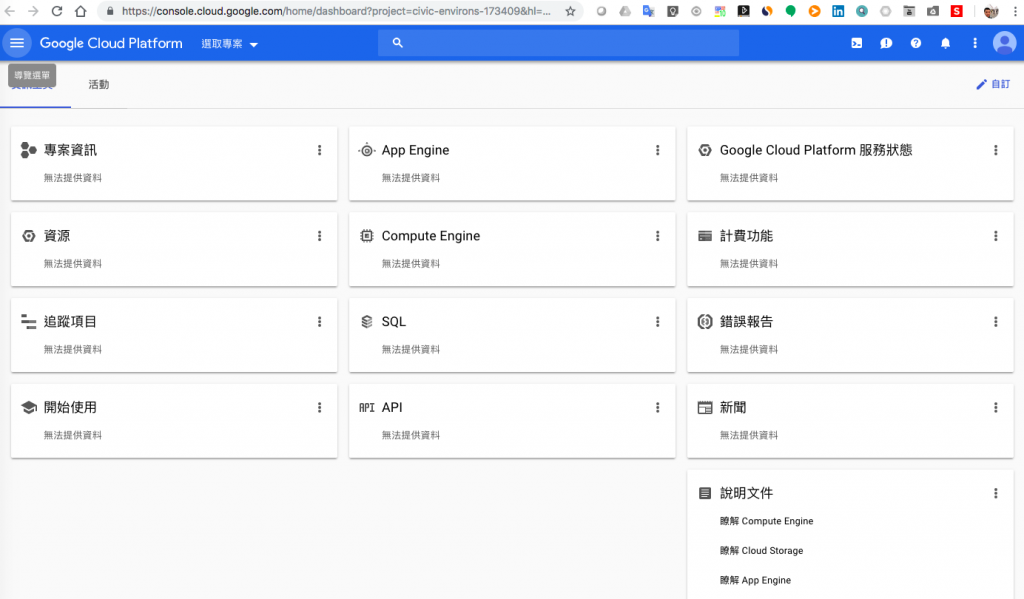Open 瞭解 Cloud Storage link
This screenshot has width=1024, height=599.
[761, 551]
